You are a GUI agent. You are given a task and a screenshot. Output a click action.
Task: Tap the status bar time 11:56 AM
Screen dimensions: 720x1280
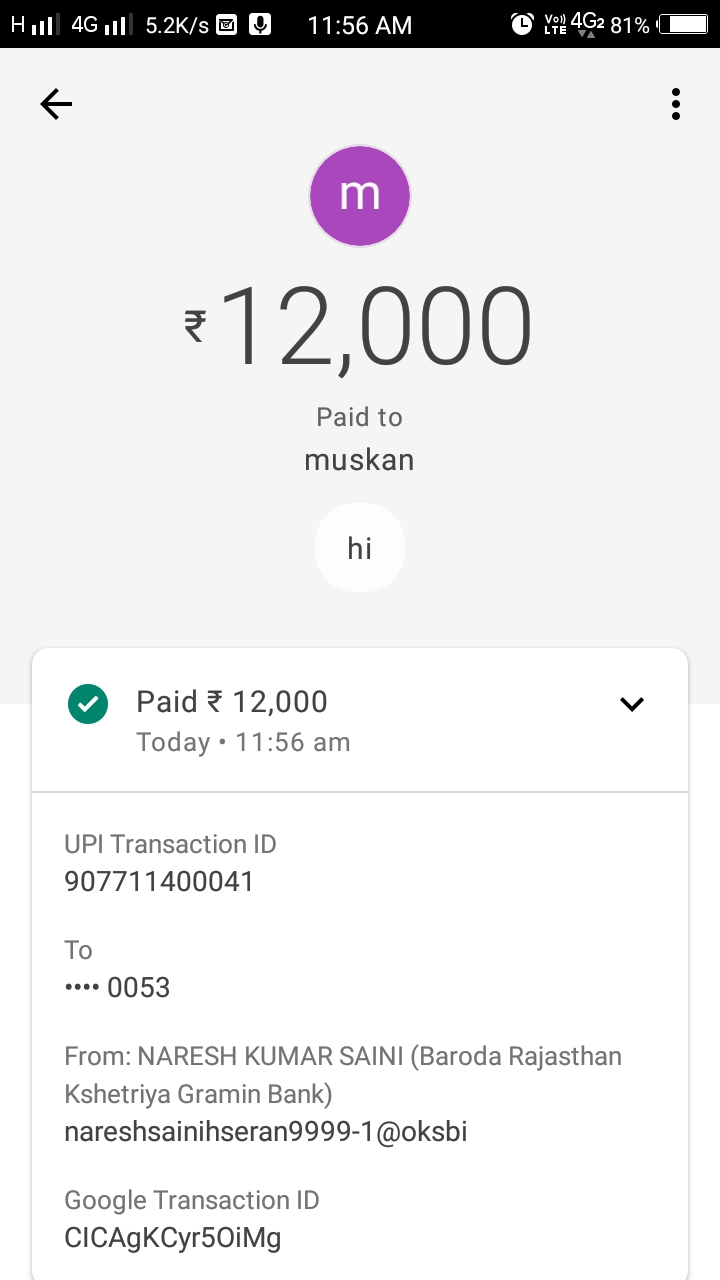coord(359,25)
